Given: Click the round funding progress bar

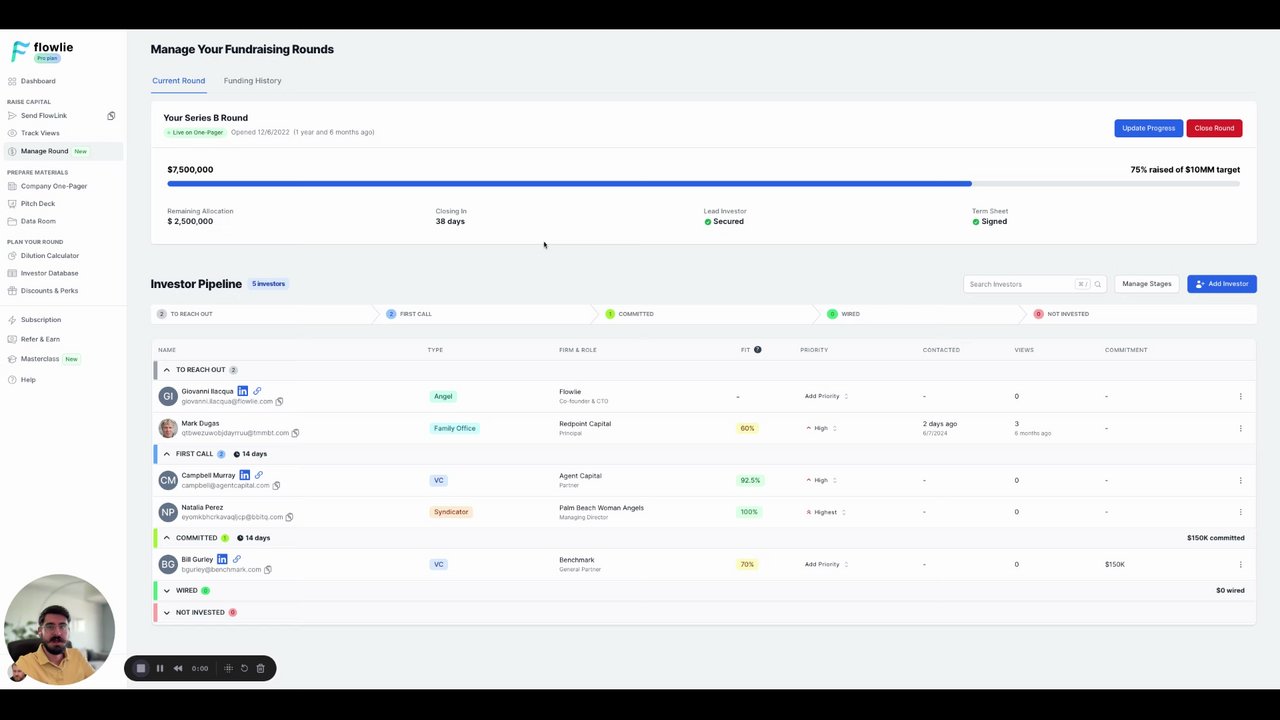Looking at the screenshot, I should tap(703, 184).
